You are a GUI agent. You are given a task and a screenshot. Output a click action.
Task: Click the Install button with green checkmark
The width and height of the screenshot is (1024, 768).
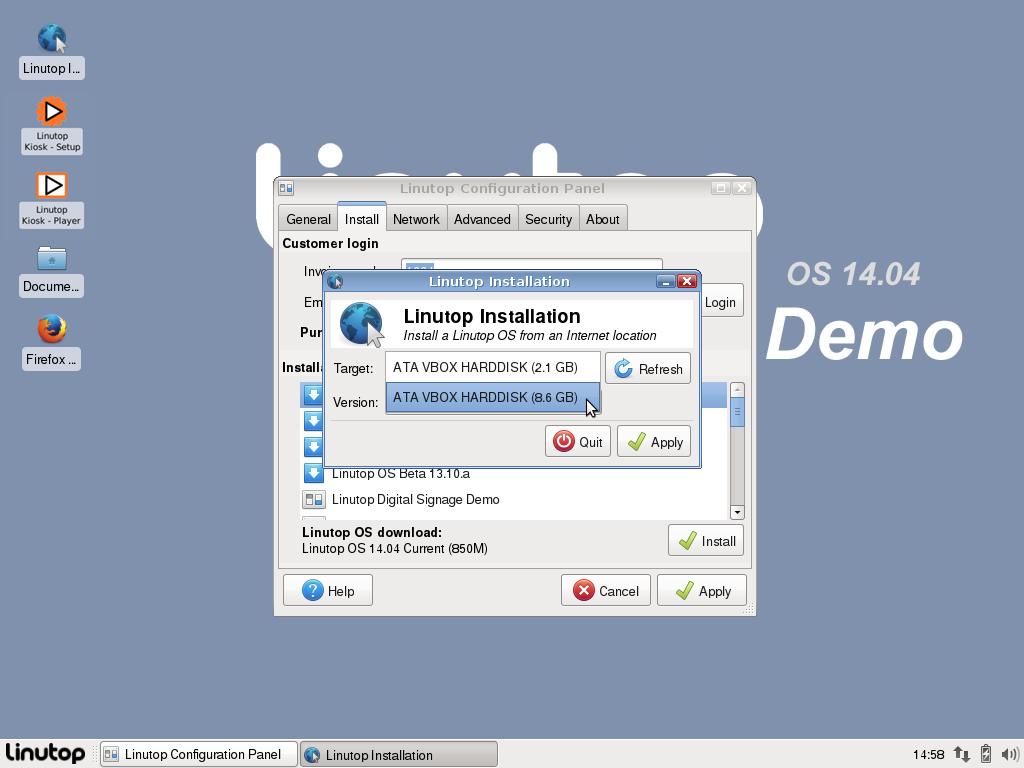705,541
